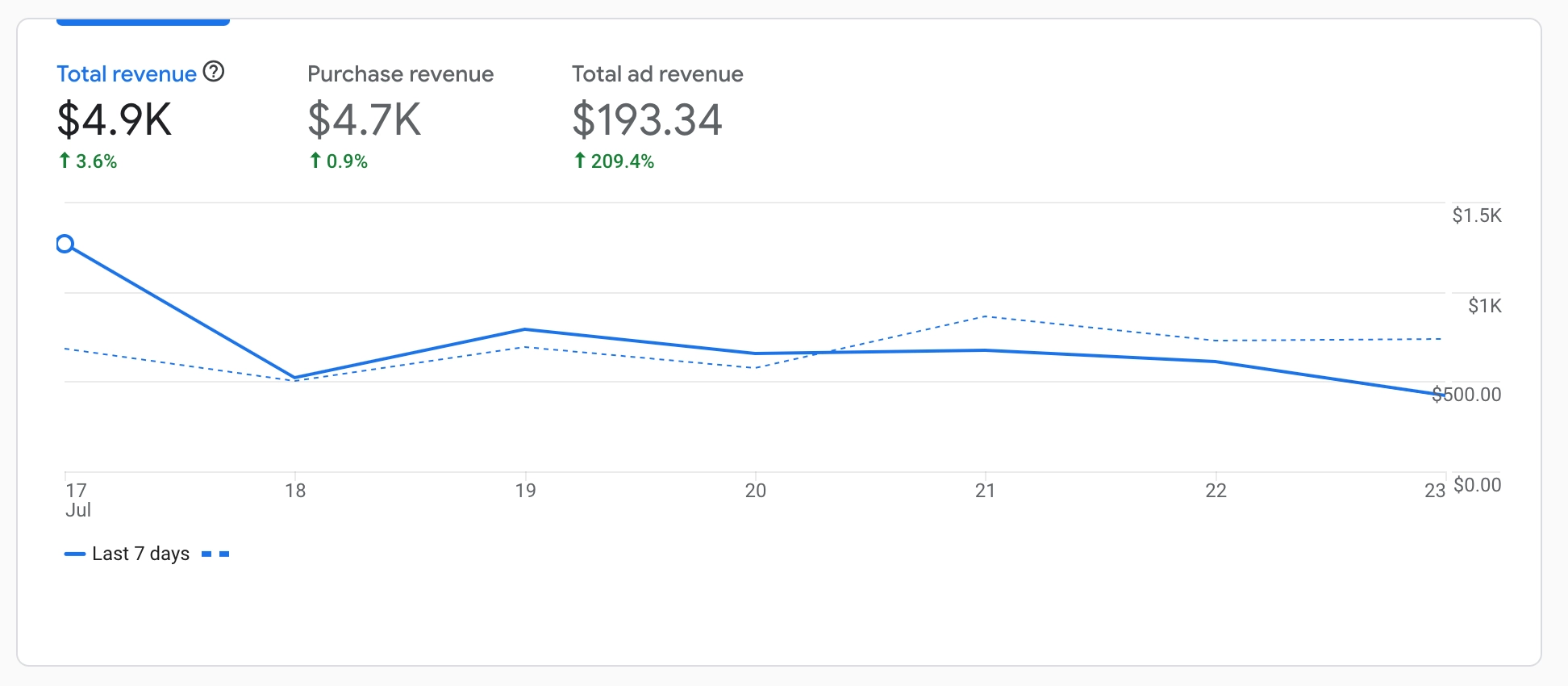This screenshot has height=686, width=1568.
Task: Click the 20 date label on the x-axis
Action: pos(755,491)
